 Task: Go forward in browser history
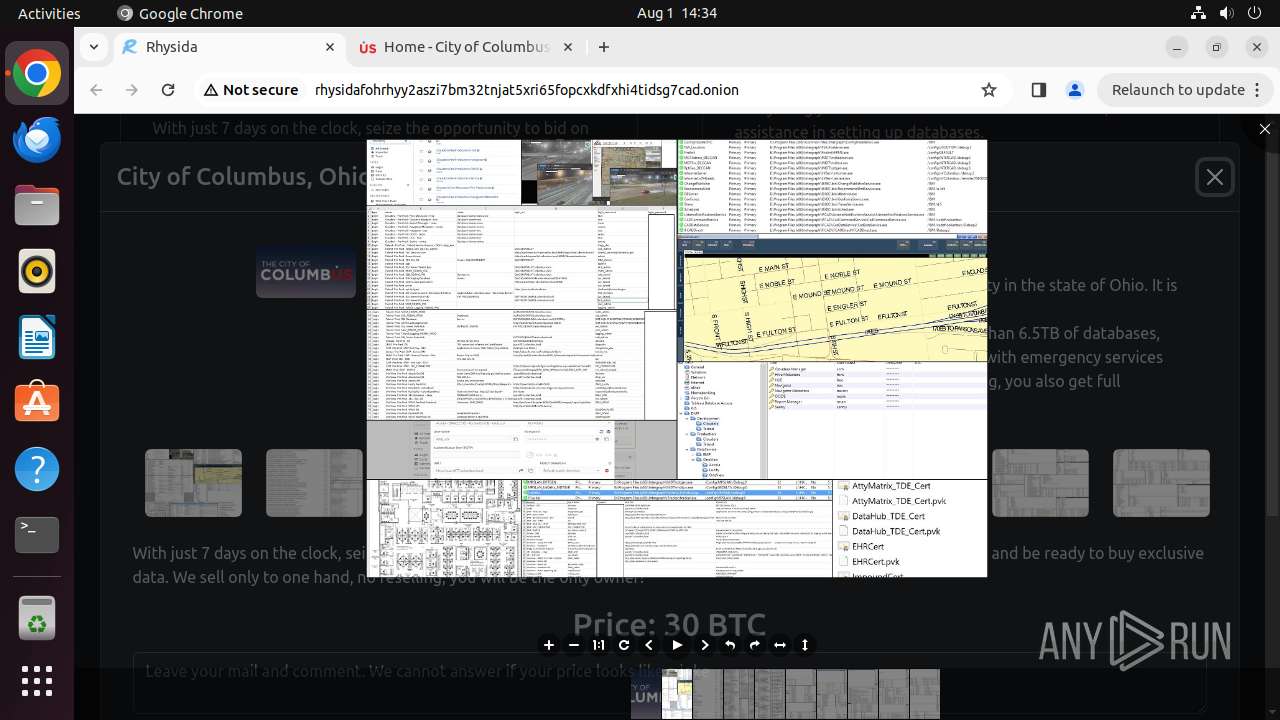click(x=132, y=90)
